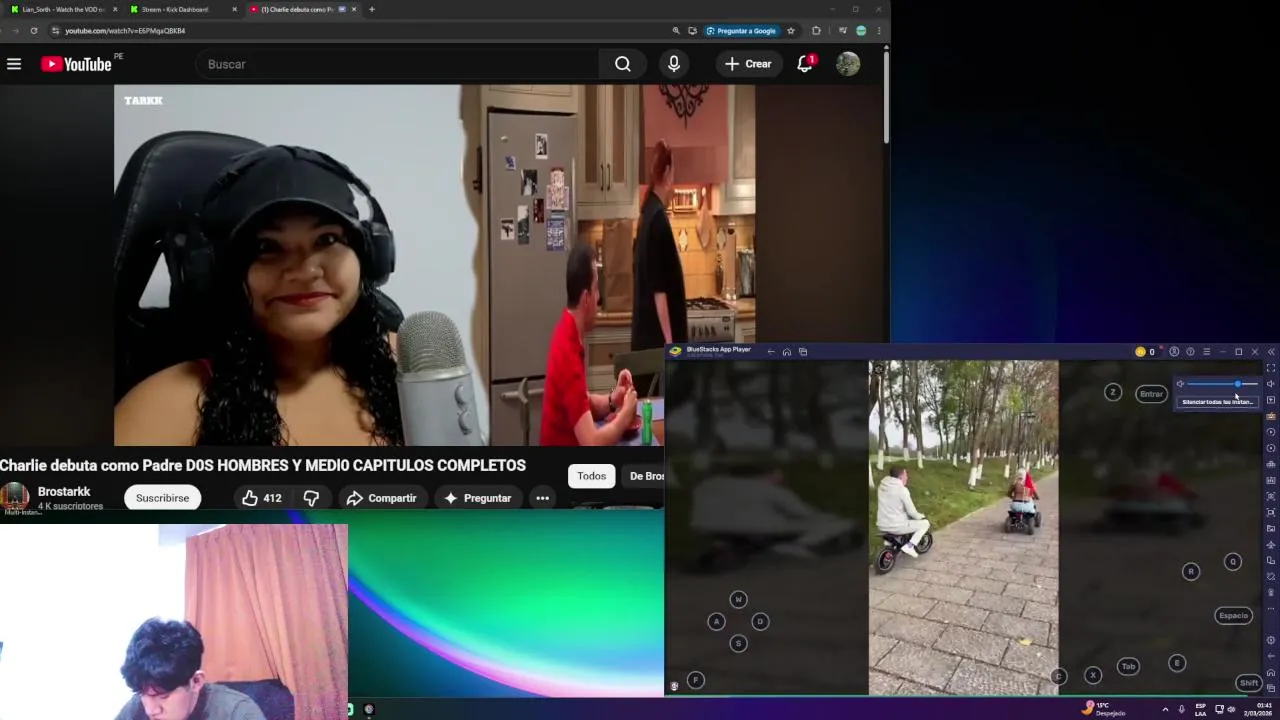The width and height of the screenshot is (1280, 720).
Task: Tap the Entrar key overlay
Action: [1151, 394]
